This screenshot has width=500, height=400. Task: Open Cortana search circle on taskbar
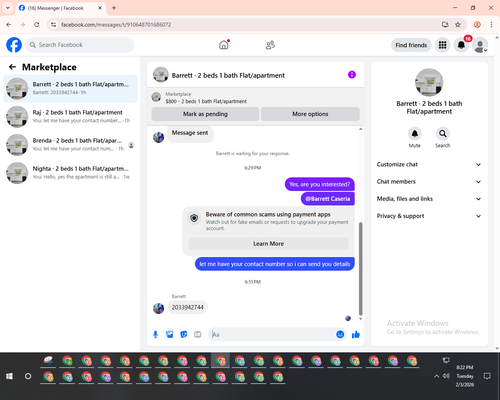(x=28, y=376)
